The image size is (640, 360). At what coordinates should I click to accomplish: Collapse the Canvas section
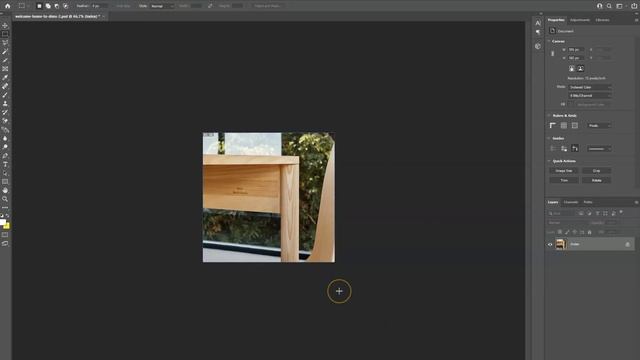[549, 41]
